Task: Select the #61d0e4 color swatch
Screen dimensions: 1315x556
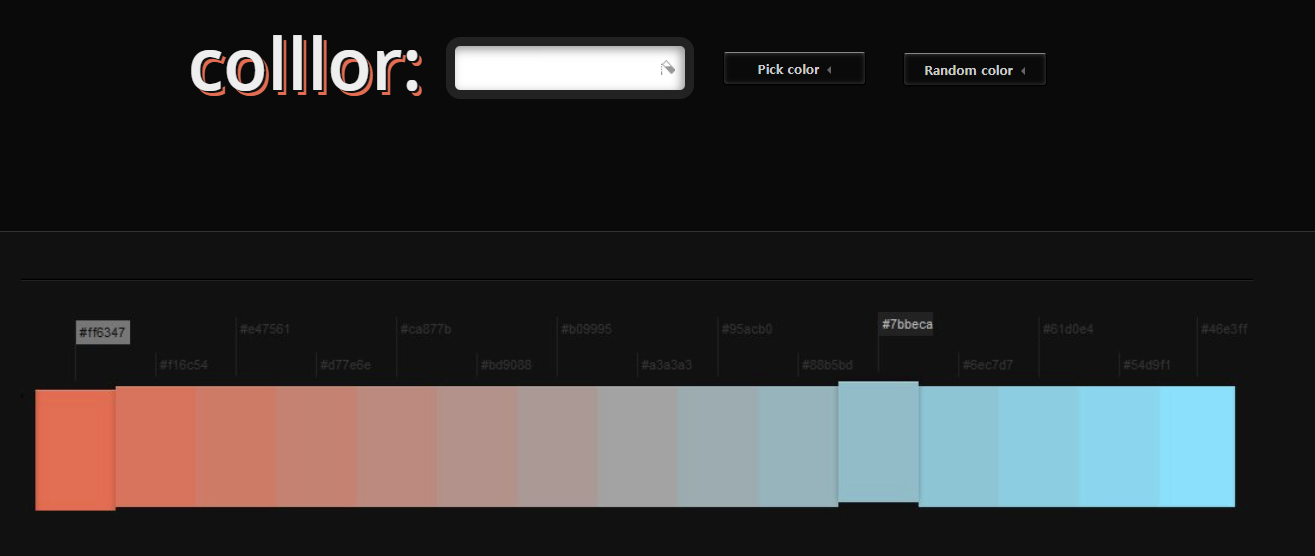Action: tap(1040, 446)
